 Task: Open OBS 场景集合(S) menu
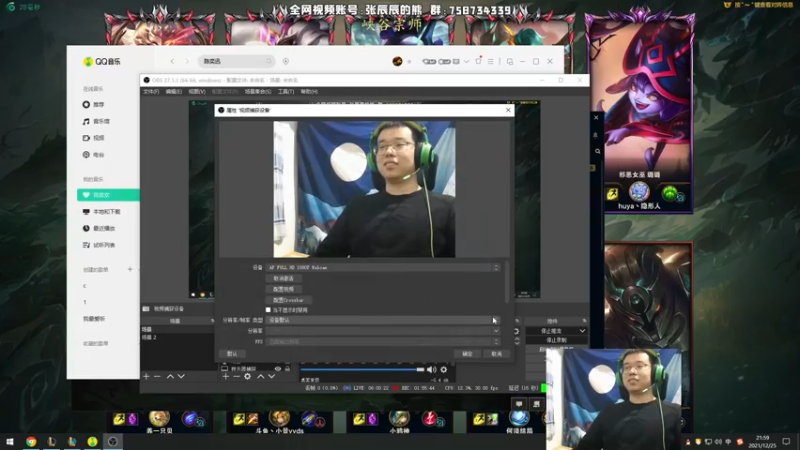pos(258,92)
